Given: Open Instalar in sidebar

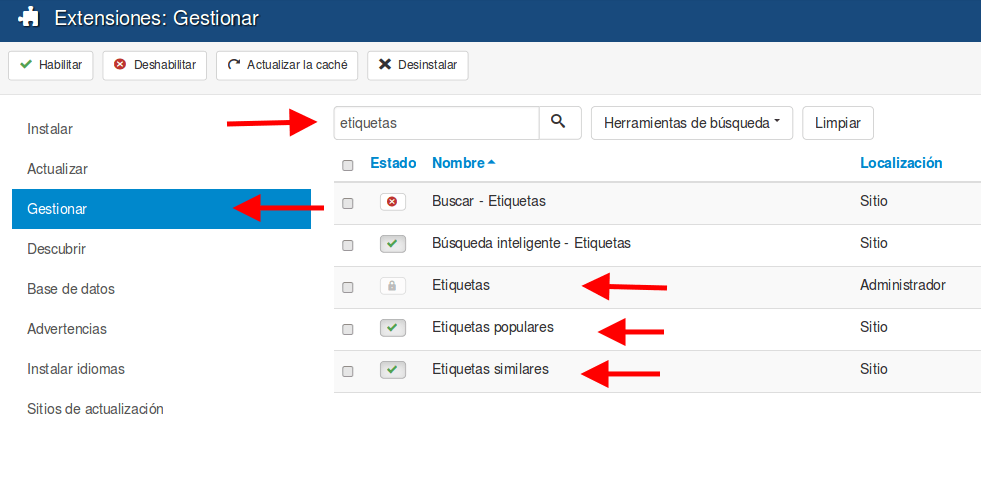Looking at the screenshot, I should pos(50,129).
